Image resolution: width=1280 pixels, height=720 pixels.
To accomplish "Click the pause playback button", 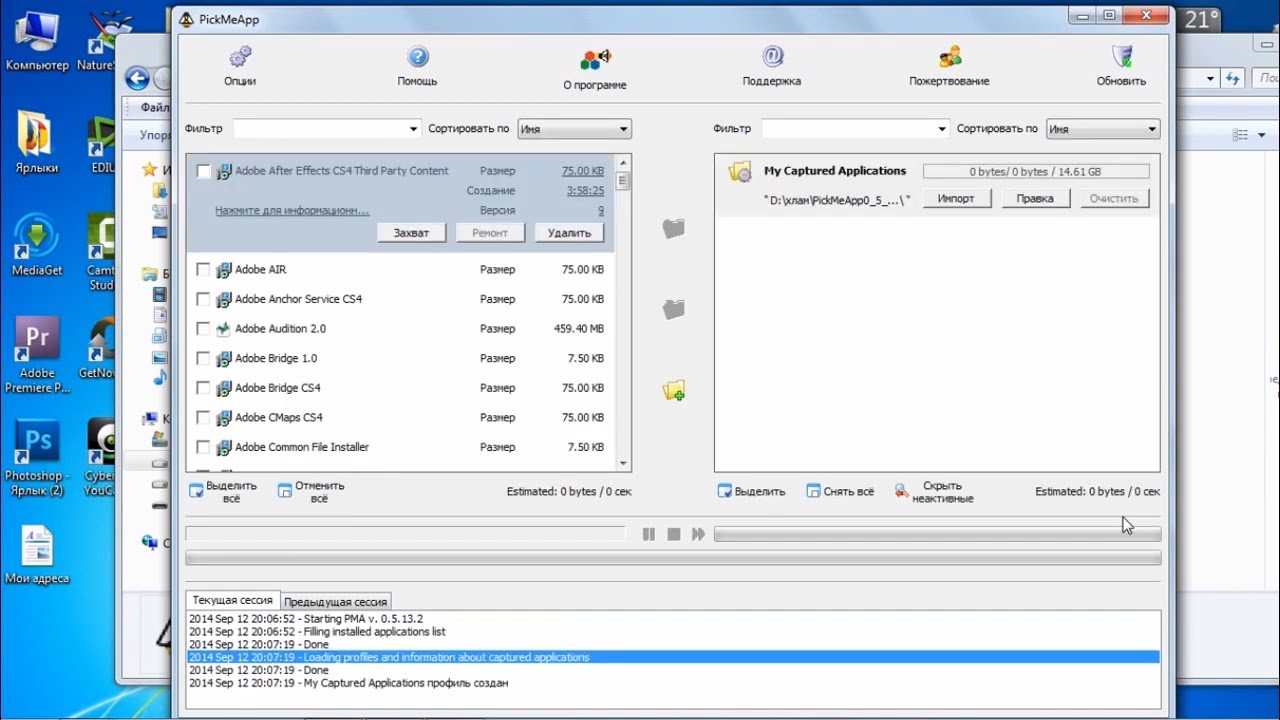I will 649,535.
